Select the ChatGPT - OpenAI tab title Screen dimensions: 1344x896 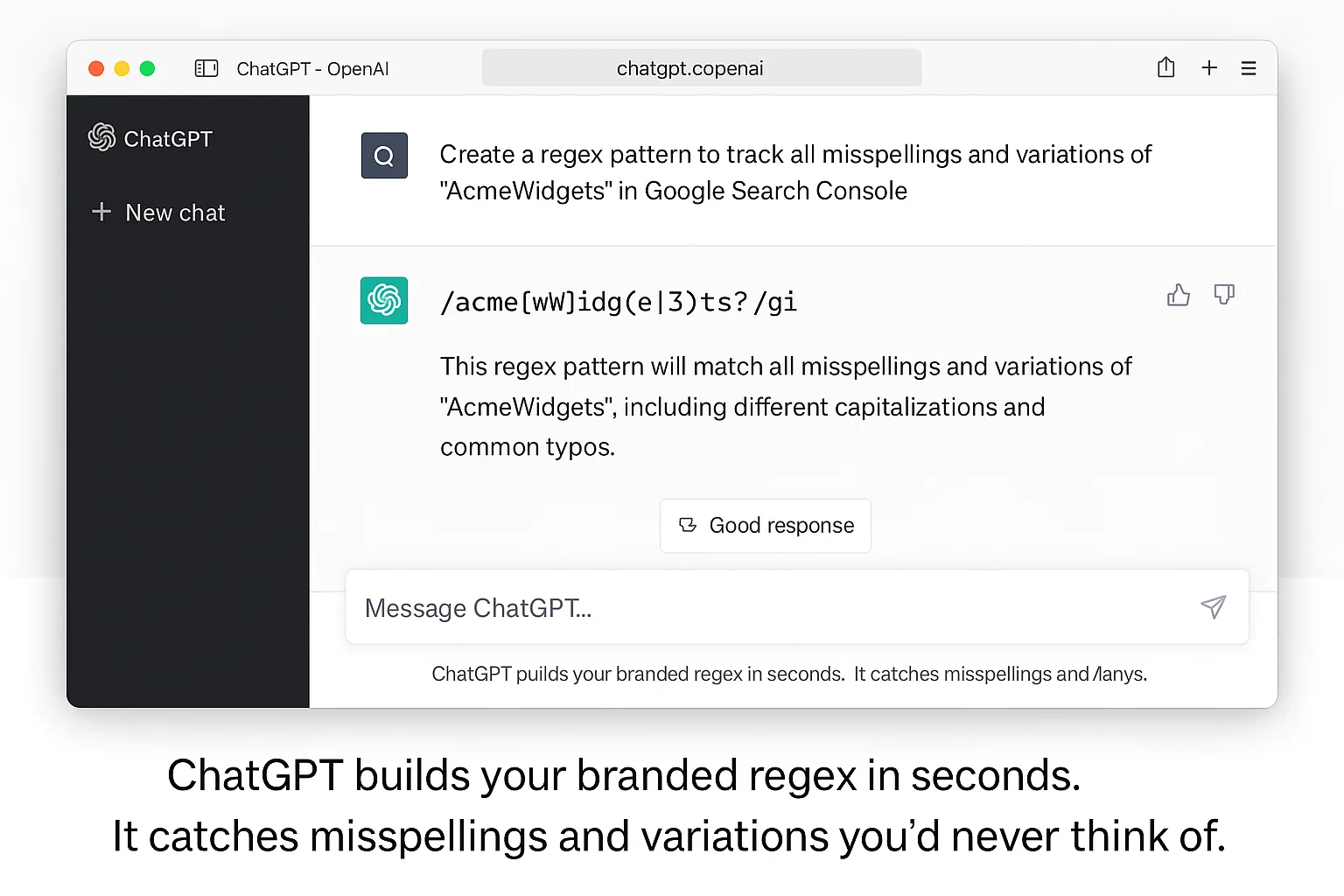tap(312, 68)
